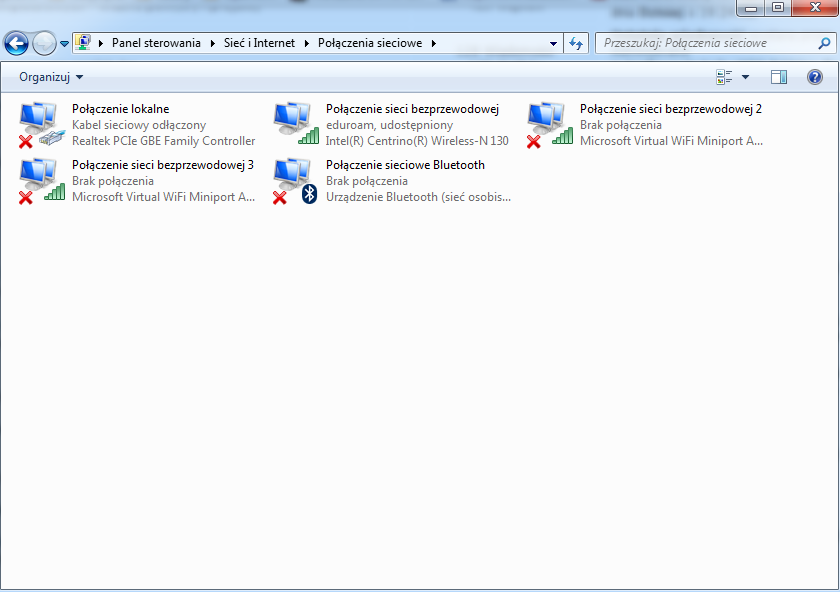Open the help question mark icon
840x592 pixels.
pos(814,77)
